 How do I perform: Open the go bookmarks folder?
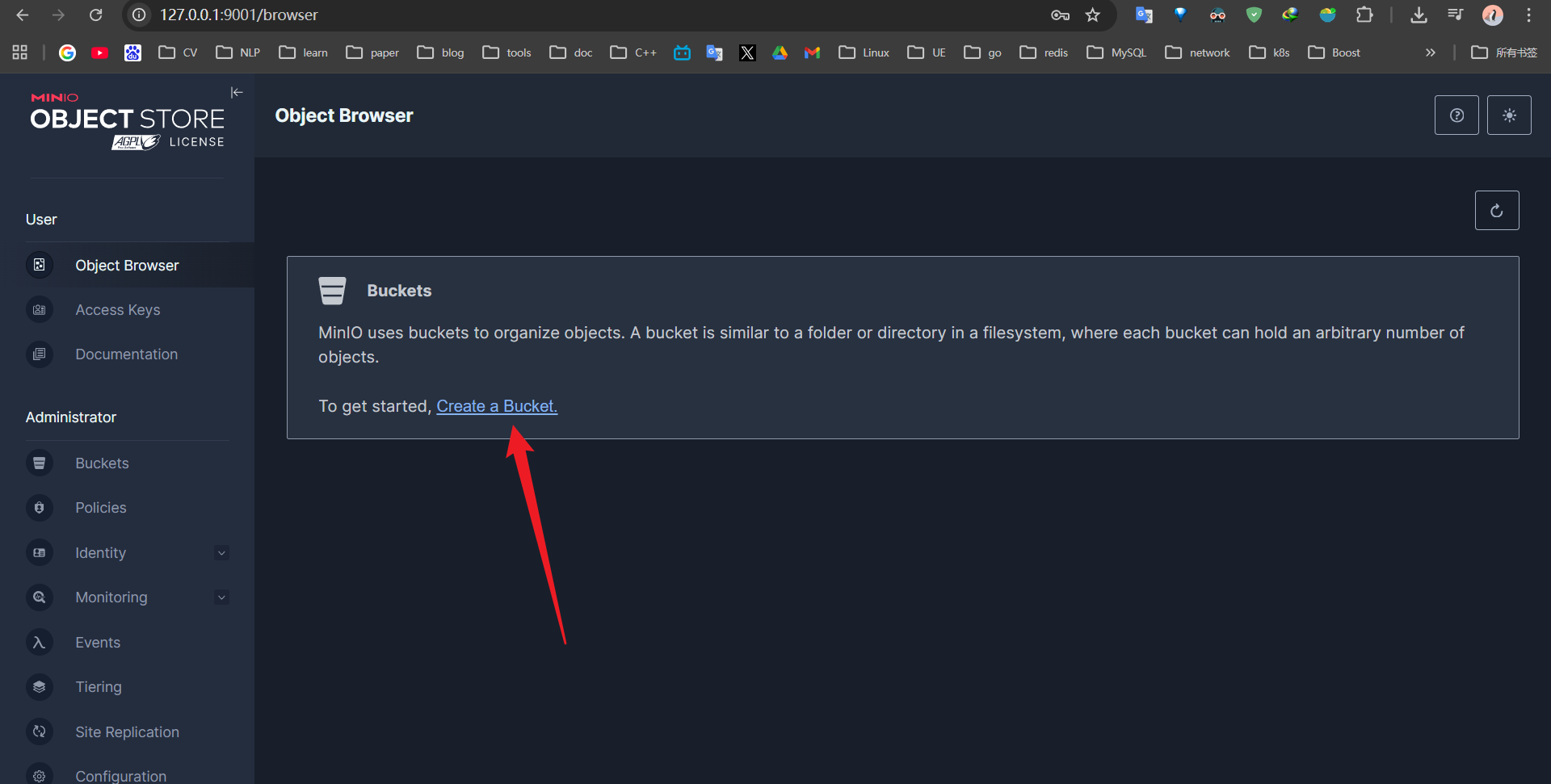(x=982, y=52)
